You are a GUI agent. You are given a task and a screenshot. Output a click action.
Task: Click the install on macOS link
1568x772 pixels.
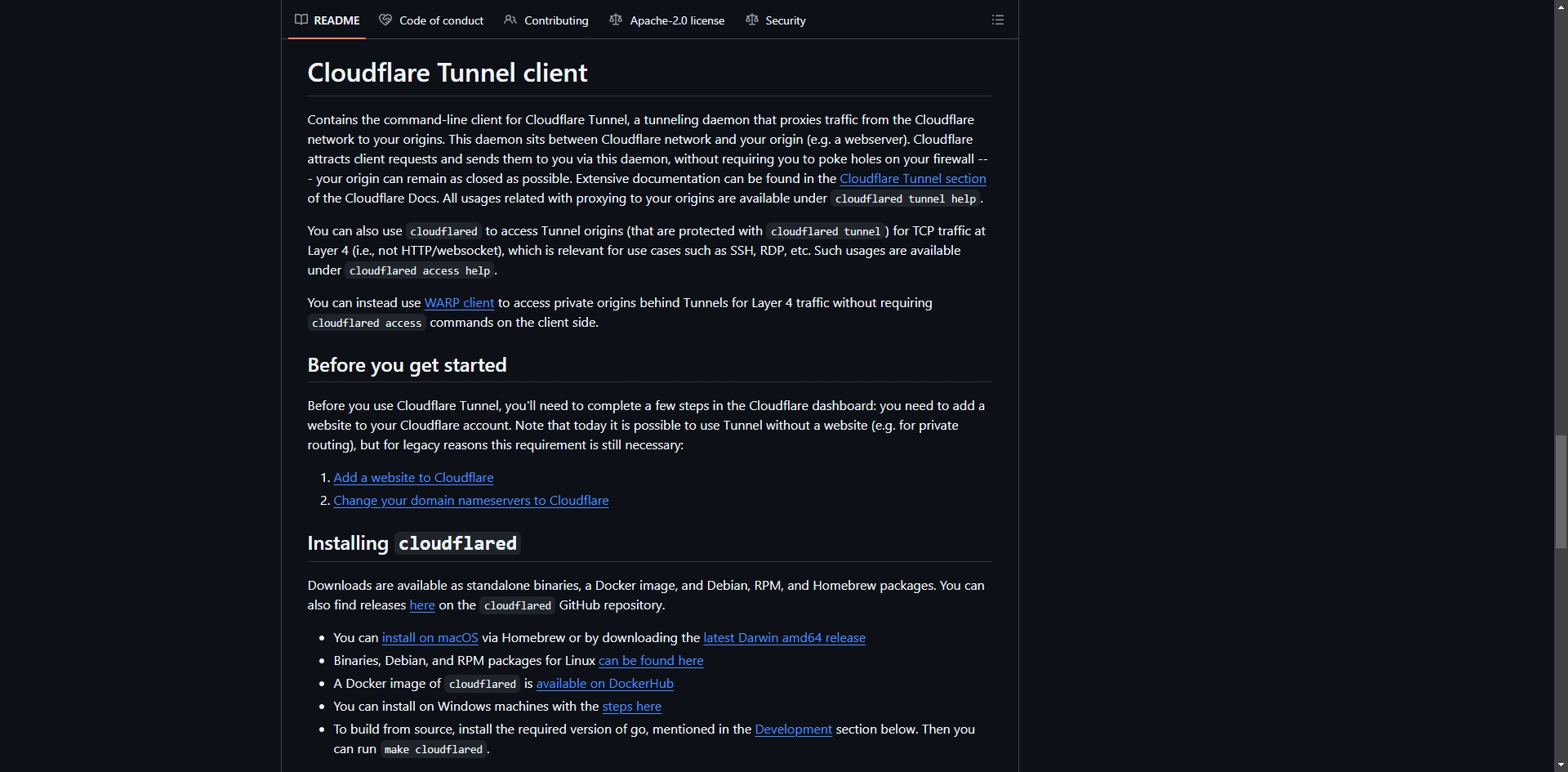point(430,637)
